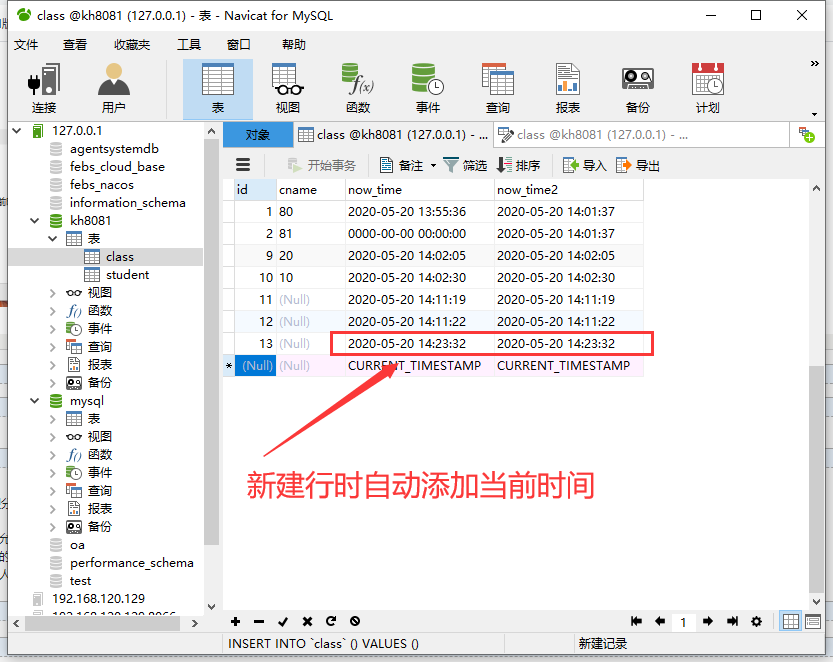Go to first page of records
The height and width of the screenshot is (662, 833).
coord(636,621)
